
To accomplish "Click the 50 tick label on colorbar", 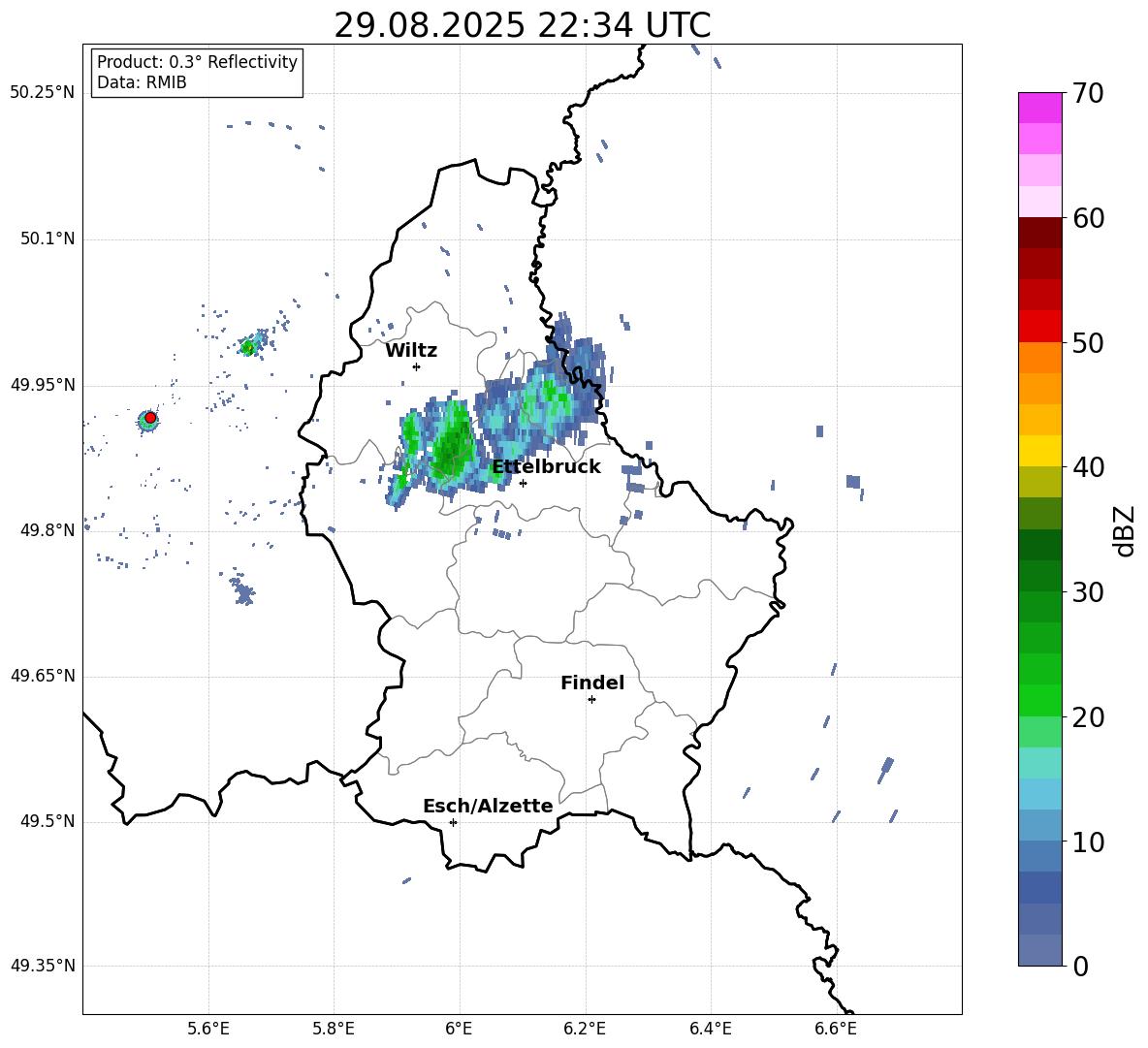I will [x=1087, y=343].
